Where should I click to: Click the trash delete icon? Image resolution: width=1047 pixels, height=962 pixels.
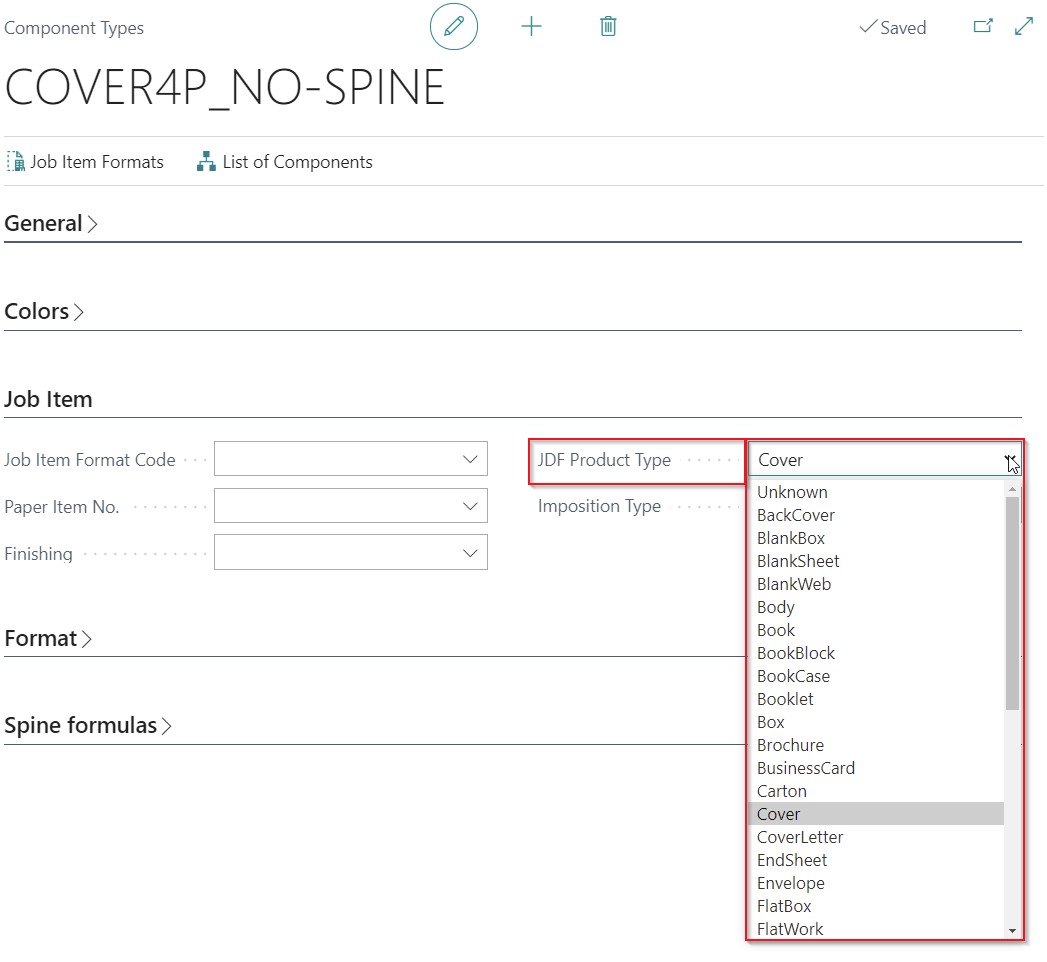(607, 27)
